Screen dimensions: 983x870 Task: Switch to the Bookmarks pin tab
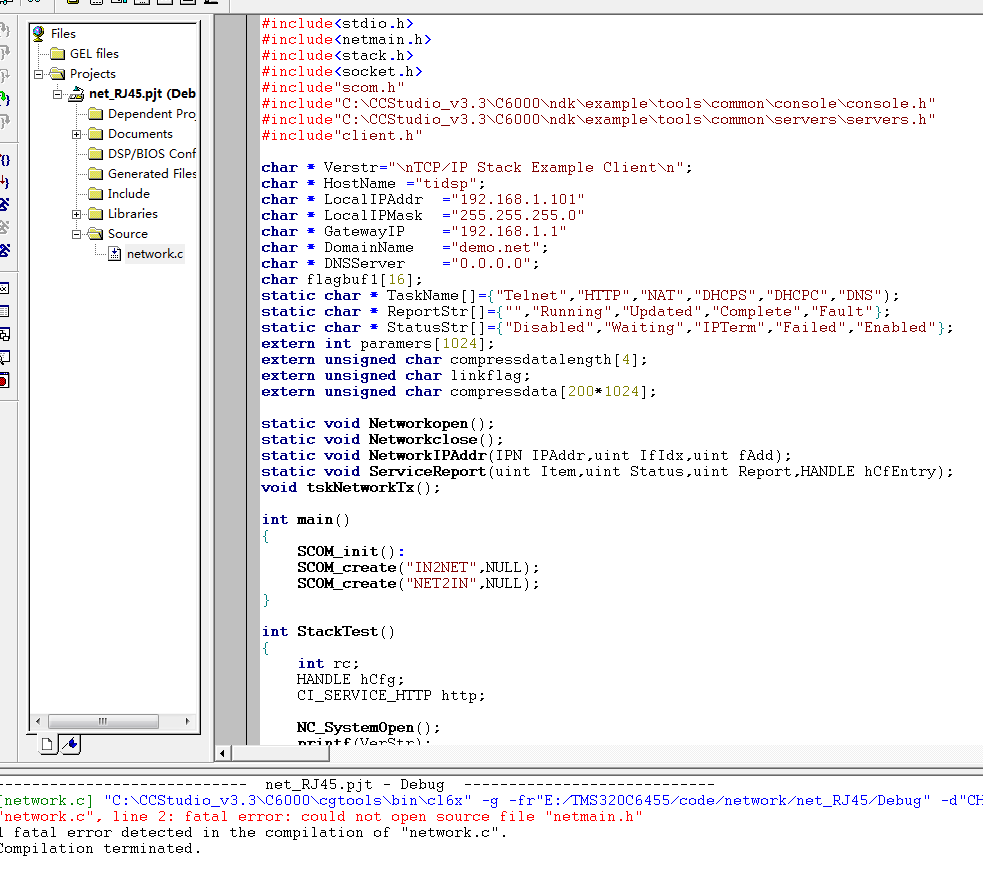(x=71, y=745)
